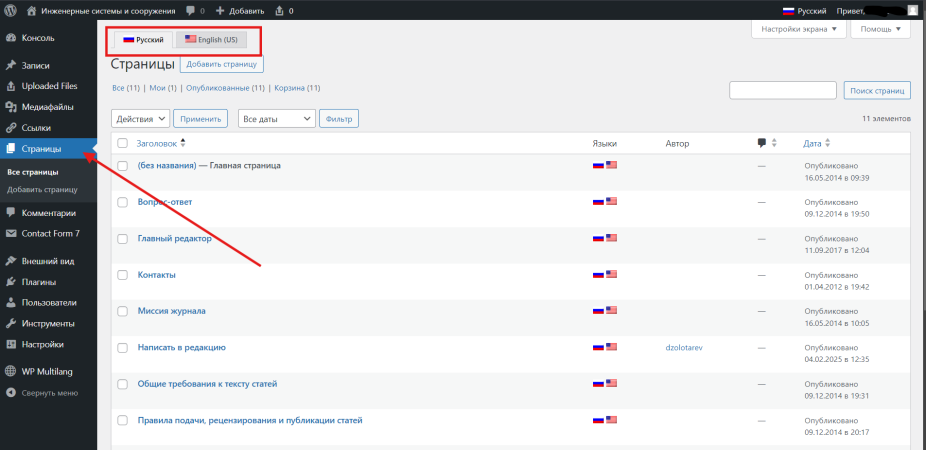Open Медиафайлы in the sidebar
This screenshot has width=926, height=450.
tap(47, 107)
